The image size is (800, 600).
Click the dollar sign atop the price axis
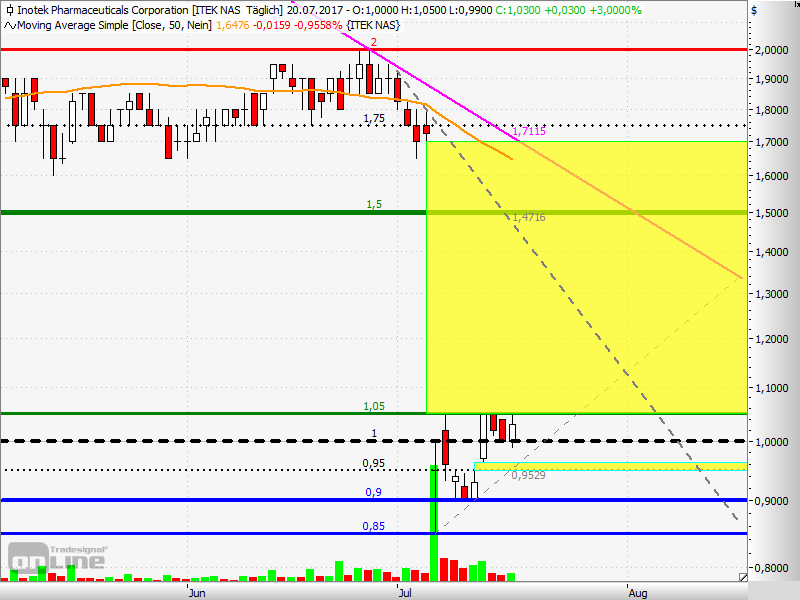click(755, 9)
